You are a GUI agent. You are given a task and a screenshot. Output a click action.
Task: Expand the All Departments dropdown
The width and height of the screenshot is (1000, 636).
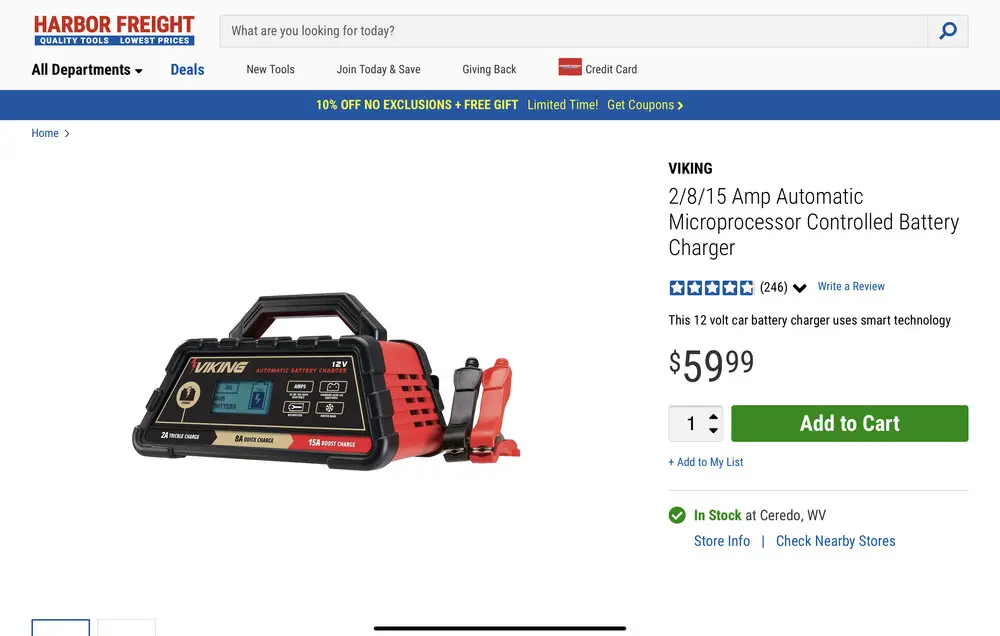87,70
